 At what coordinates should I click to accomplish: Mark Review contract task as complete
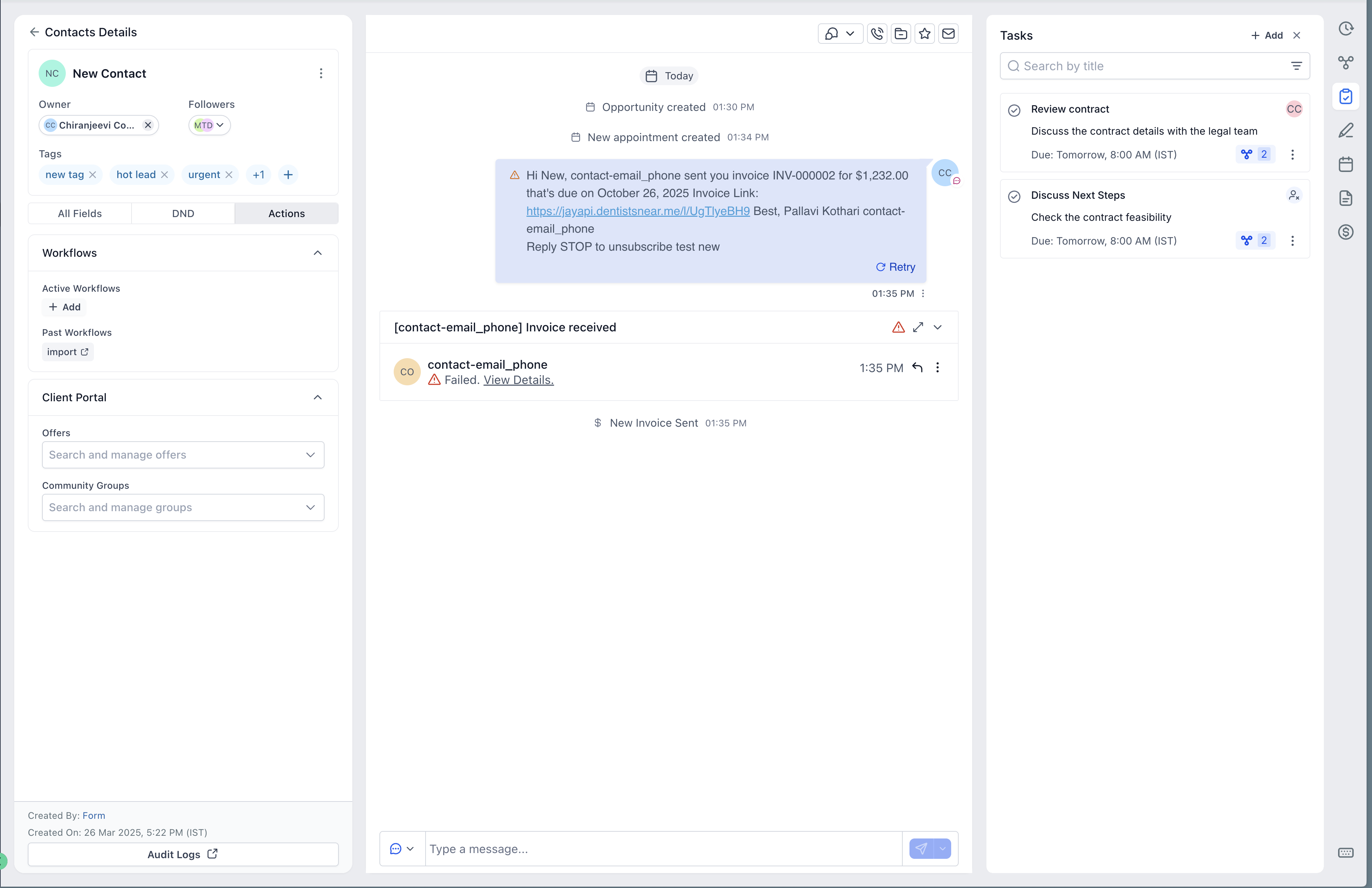pos(1014,110)
